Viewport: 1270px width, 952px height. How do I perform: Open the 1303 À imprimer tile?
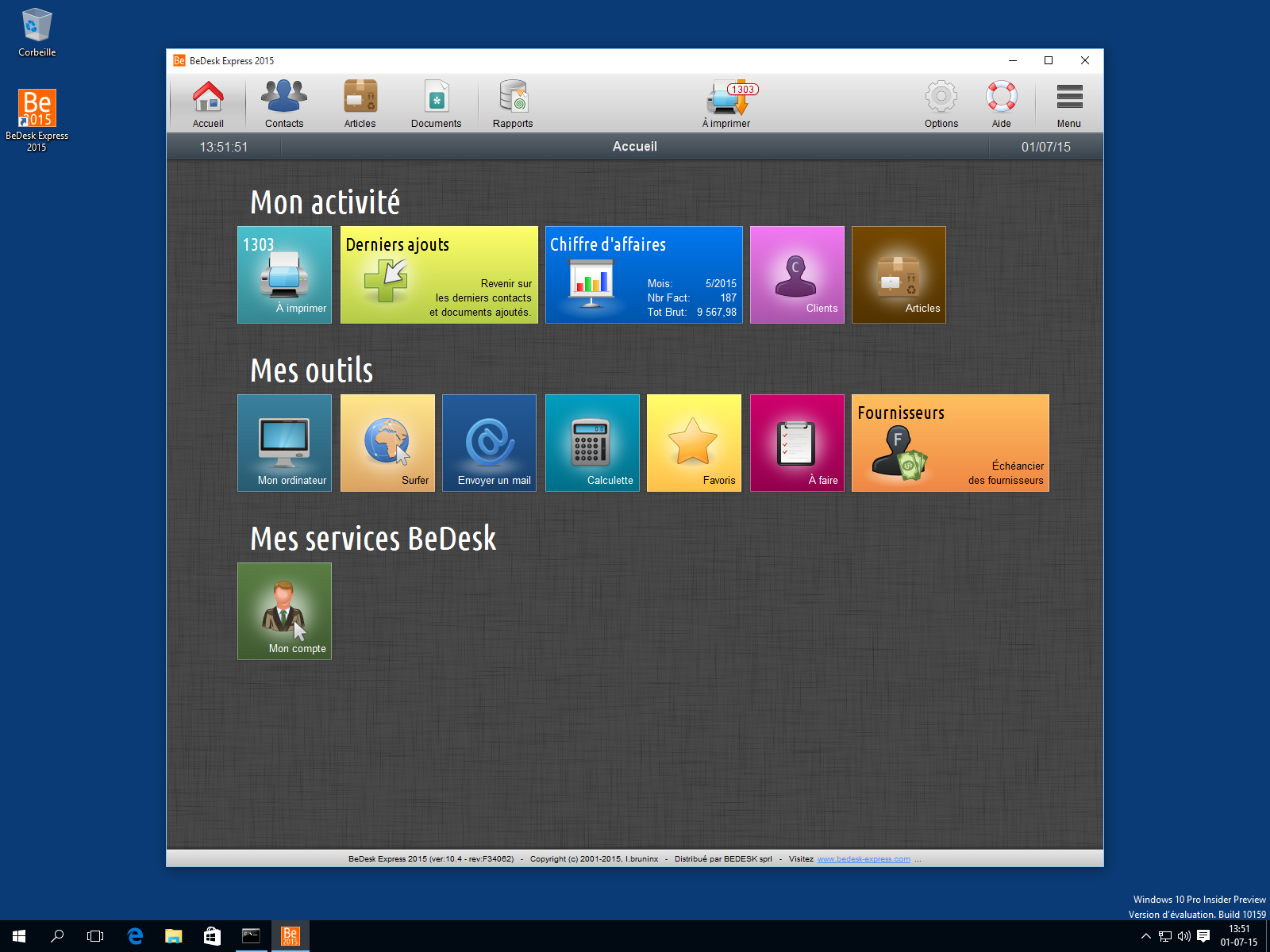point(284,274)
